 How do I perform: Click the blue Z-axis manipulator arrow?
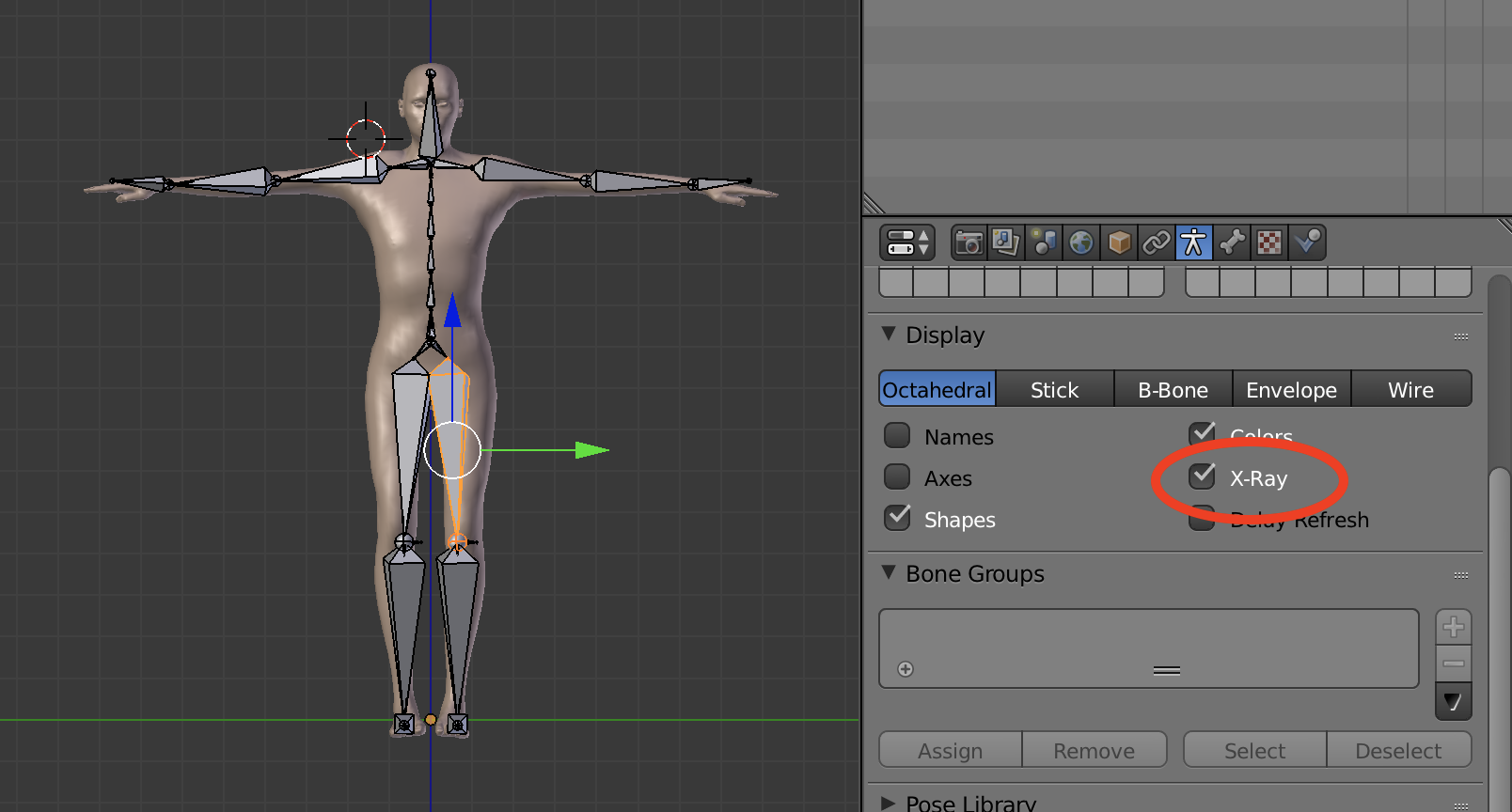[452, 310]
